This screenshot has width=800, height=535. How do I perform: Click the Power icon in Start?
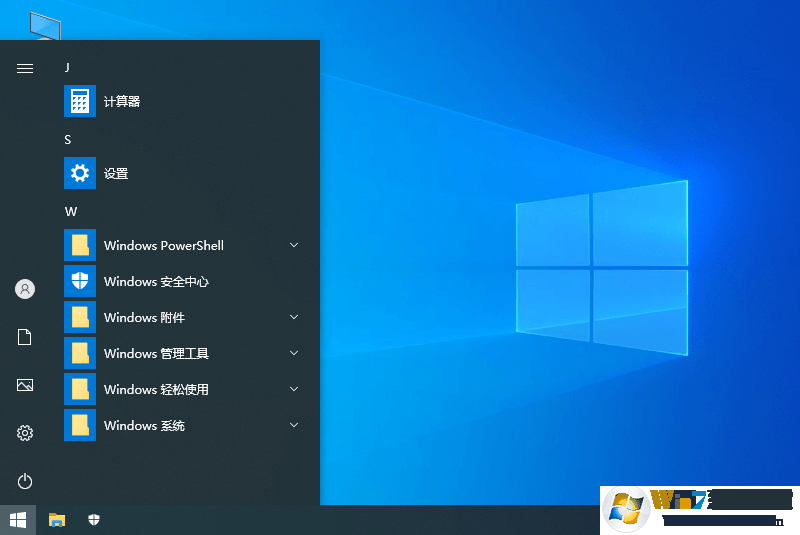point(25,481)
